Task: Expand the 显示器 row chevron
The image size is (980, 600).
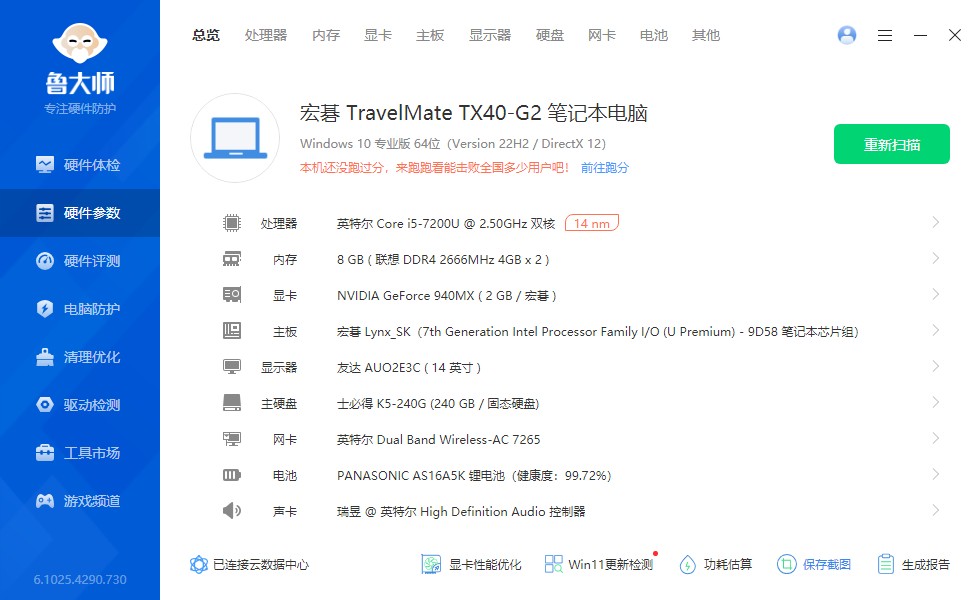Action: click(x=936, y=366)
